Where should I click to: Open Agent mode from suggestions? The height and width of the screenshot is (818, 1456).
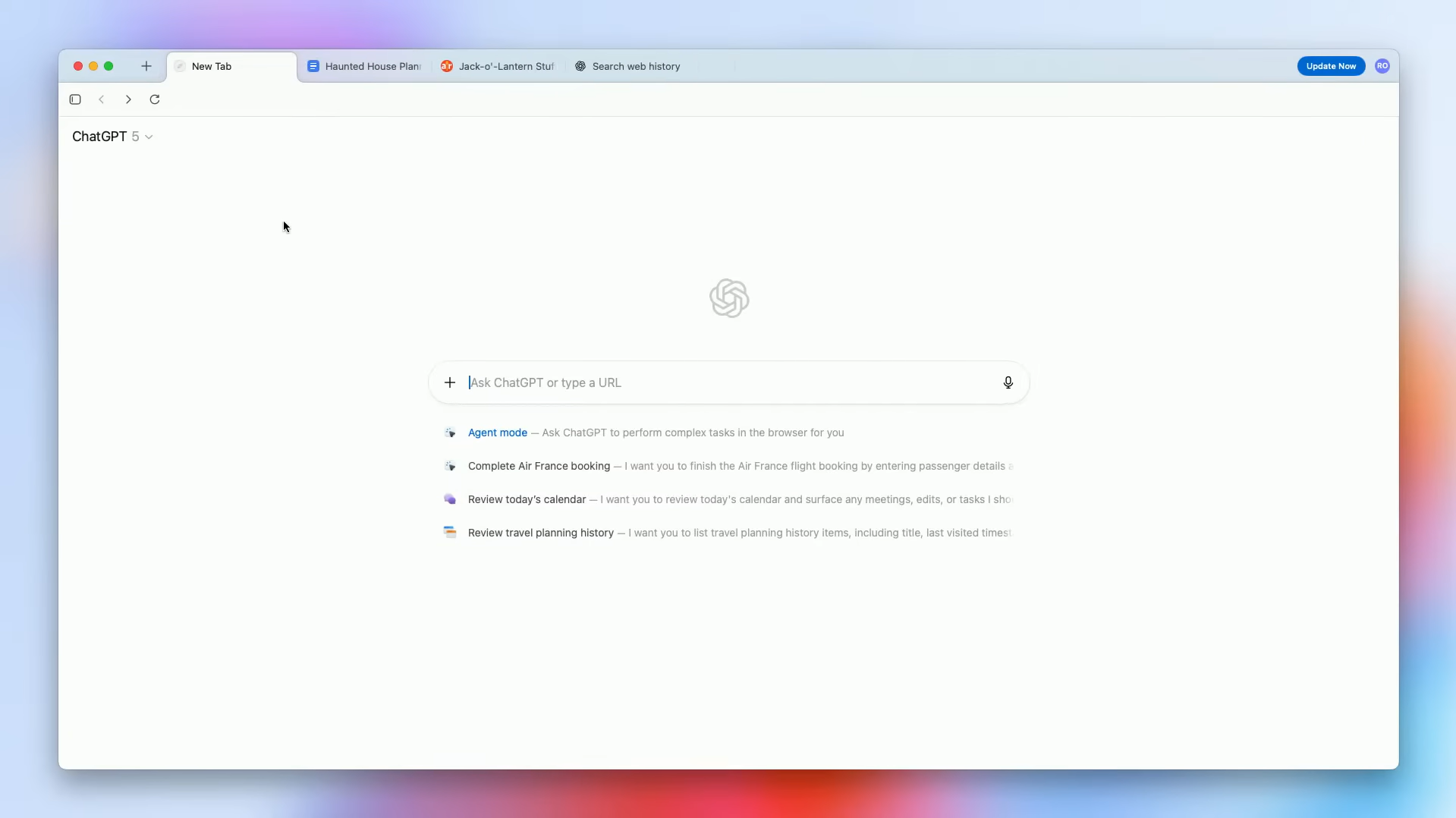click(x=497, y=433)
